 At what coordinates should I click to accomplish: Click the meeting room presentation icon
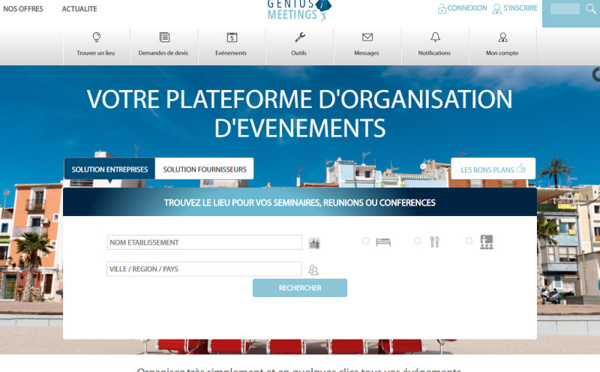487,242
